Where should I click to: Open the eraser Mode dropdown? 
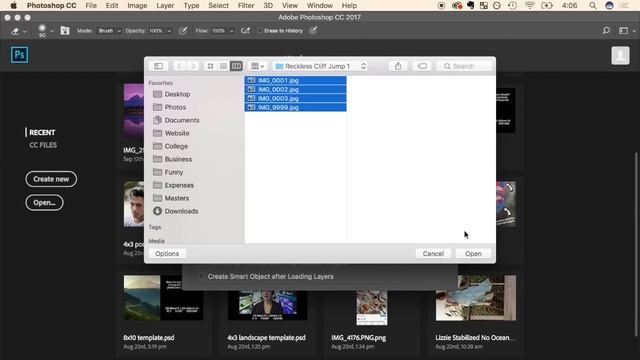pos(109,31)
